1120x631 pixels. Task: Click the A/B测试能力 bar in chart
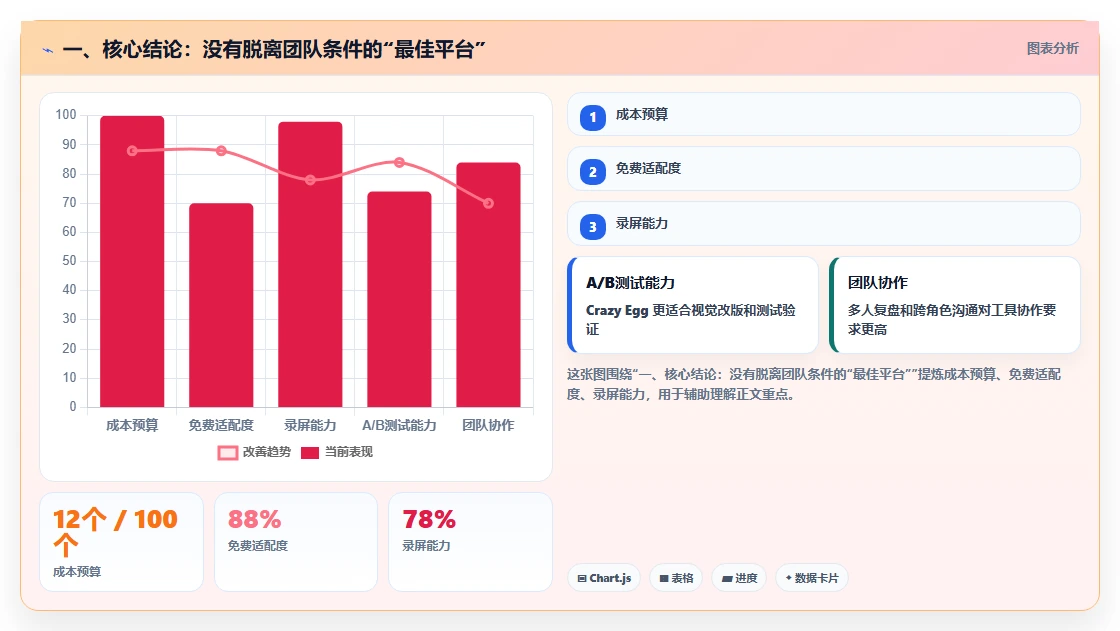point(399,299)
